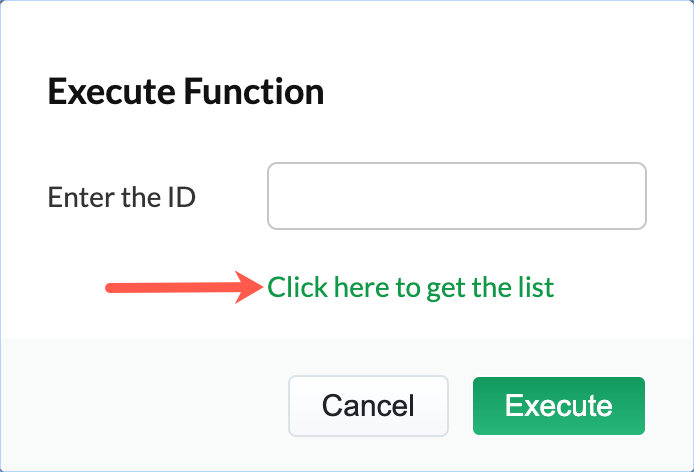Run the function using Execute
The image size is (694, 472).
pos(558,406)
